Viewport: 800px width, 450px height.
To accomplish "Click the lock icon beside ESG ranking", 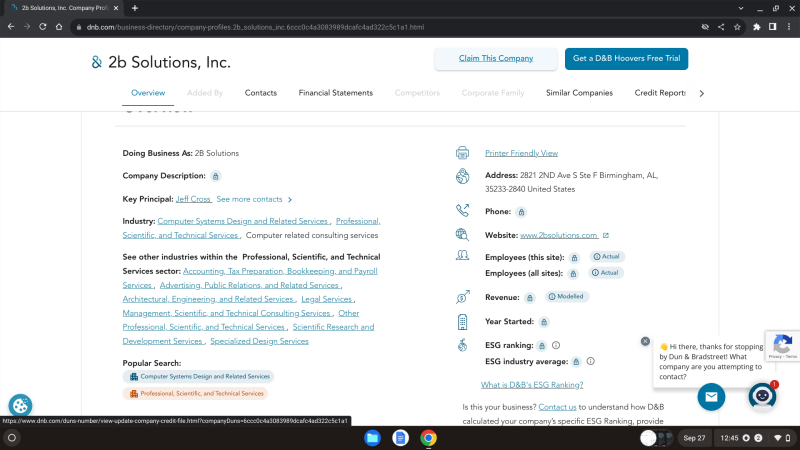I will point(542,346).
